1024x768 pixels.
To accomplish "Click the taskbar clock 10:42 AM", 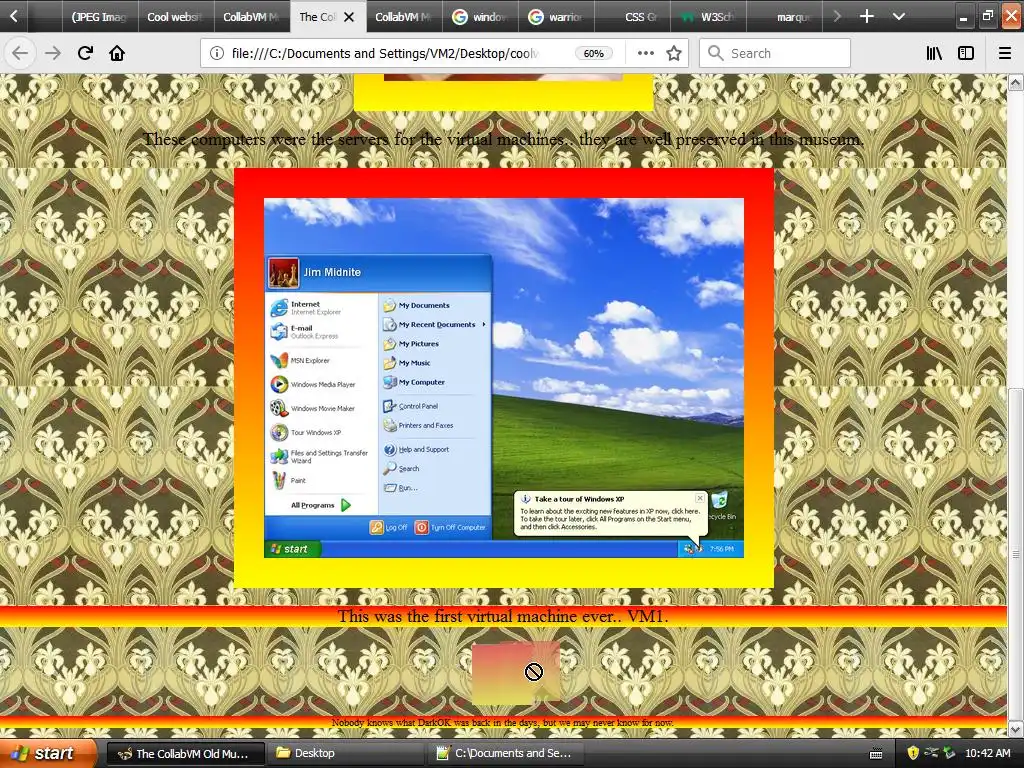I will (x=987, y=753).
